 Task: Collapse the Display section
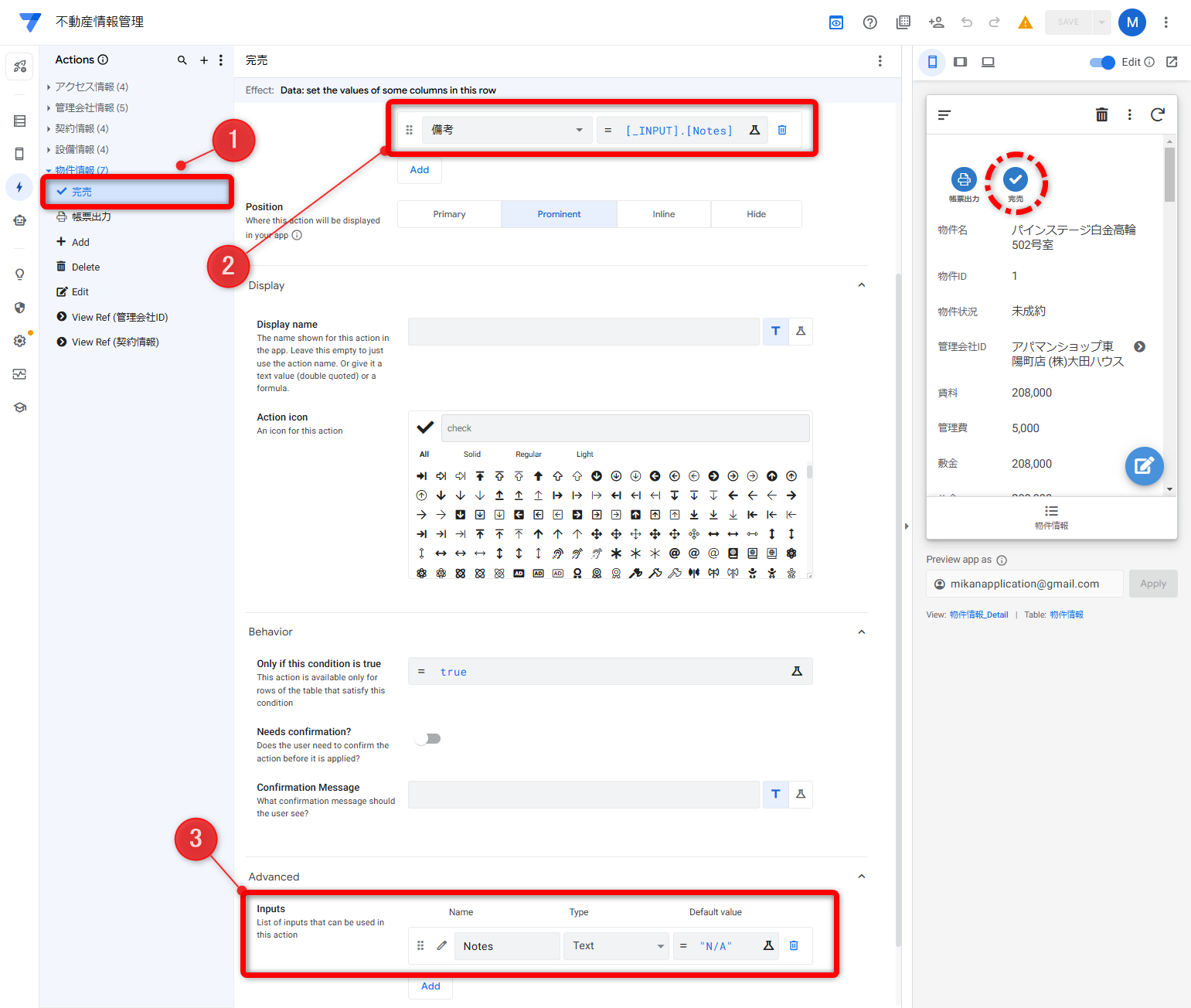(x=861, y=284)
